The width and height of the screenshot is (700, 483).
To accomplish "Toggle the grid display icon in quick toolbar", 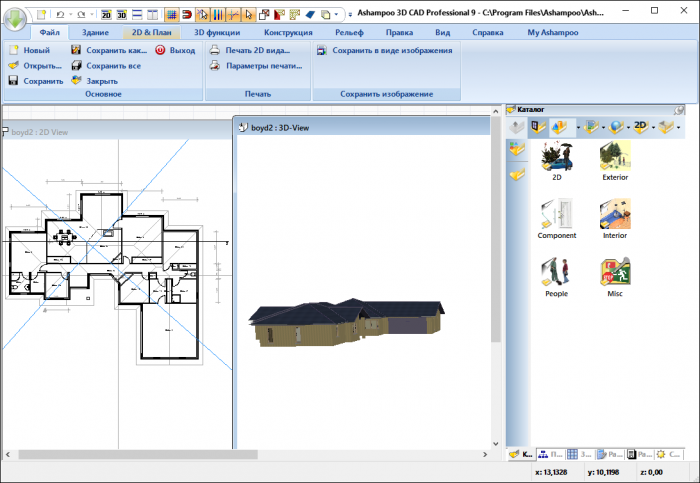I will (x=169, y=15).
